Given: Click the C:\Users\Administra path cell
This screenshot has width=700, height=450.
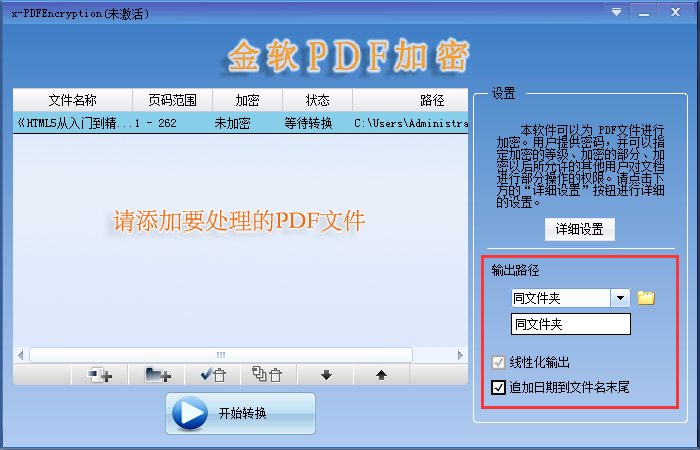Looking at the screenshot, I should click(x=411, y=123).
